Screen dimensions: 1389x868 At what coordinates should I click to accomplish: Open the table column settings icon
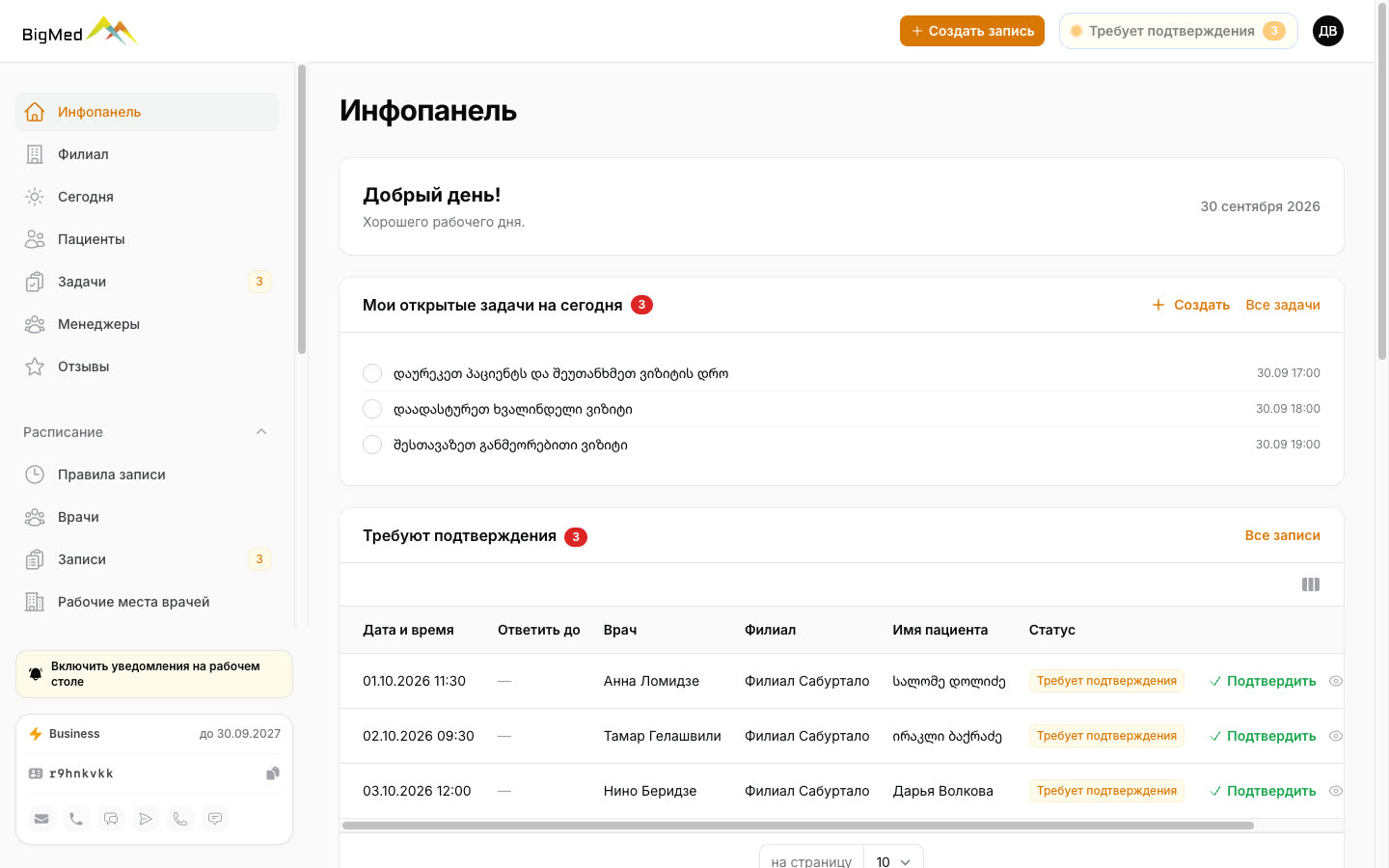(1311, 584)
